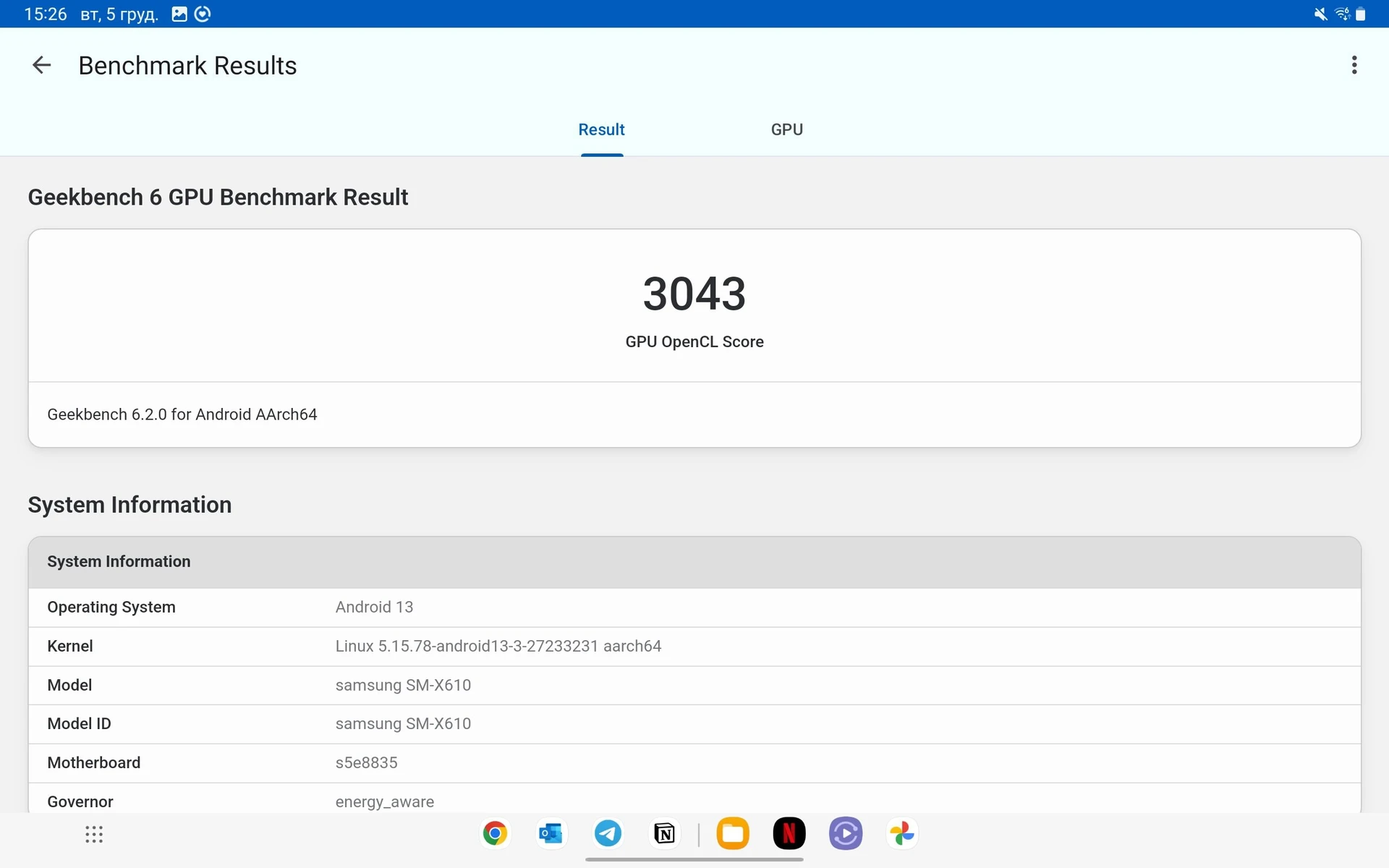Select the Motherboard row label

point(94,762)
